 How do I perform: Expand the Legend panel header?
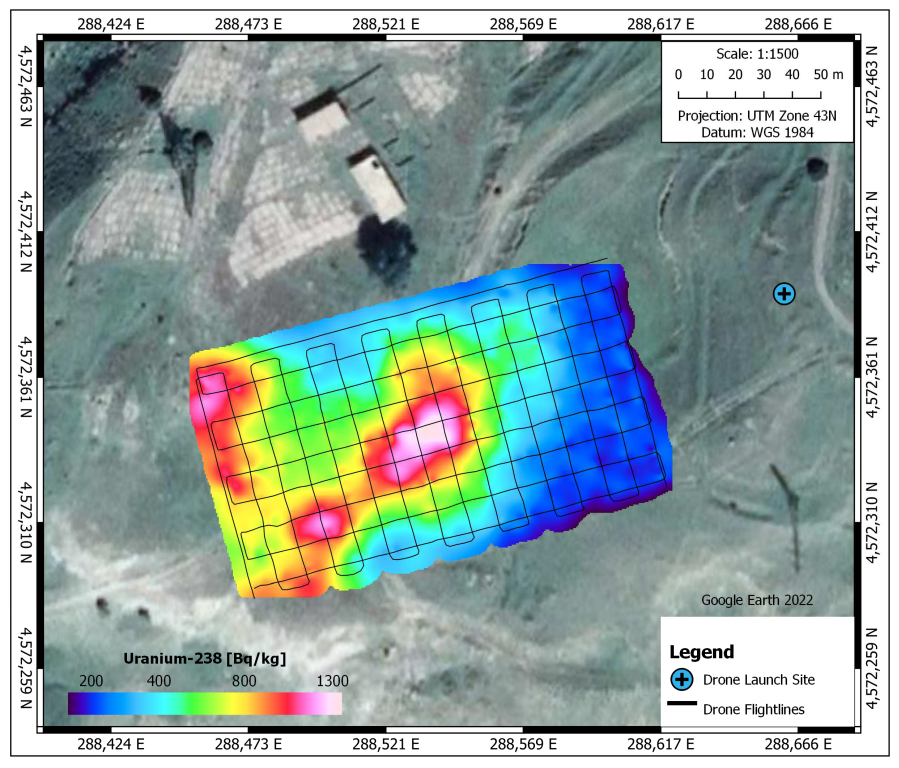coord(700,650)
